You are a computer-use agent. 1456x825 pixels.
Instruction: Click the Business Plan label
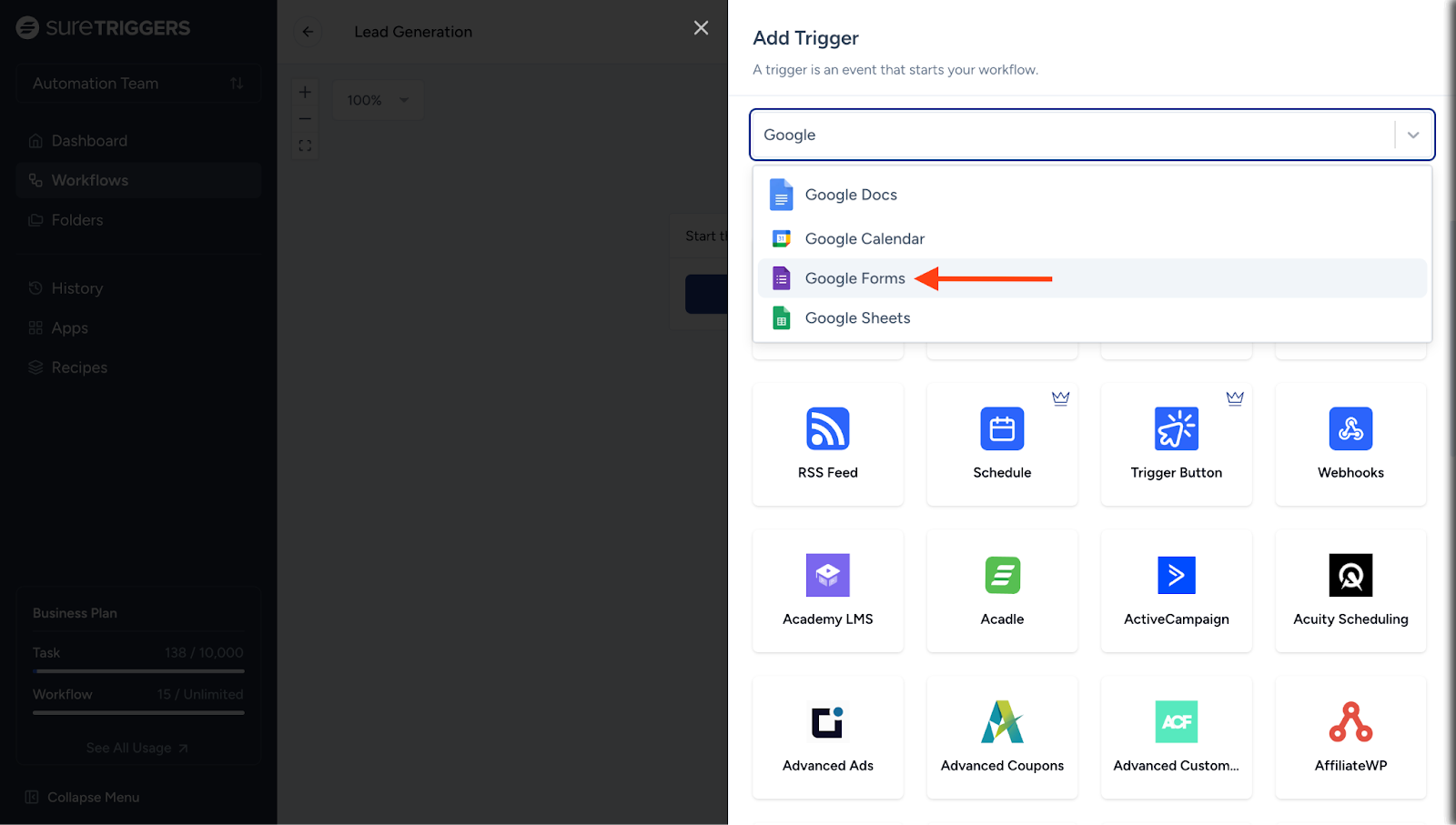point(75,613)
